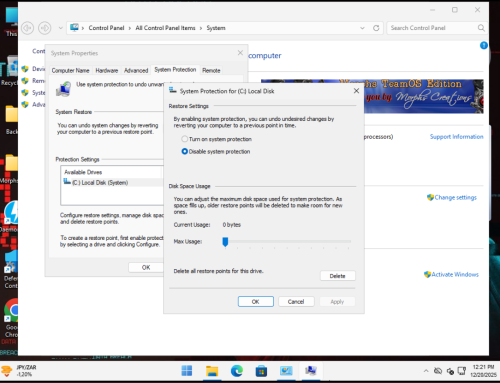Image resolution: width=500 pixels, height=383 pixels.
Task: Open recent locations dropdown arrow
Action: point(60,28)
